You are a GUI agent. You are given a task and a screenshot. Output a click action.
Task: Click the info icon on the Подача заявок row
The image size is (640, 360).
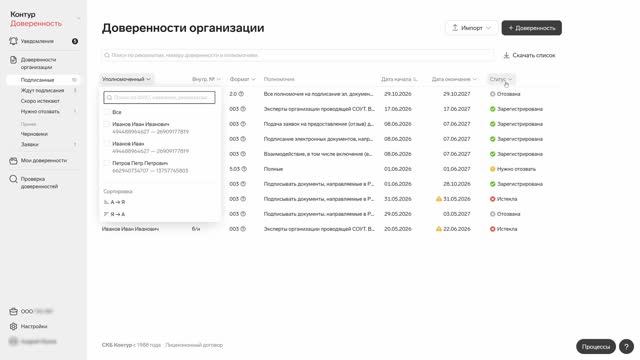point(243,124)
